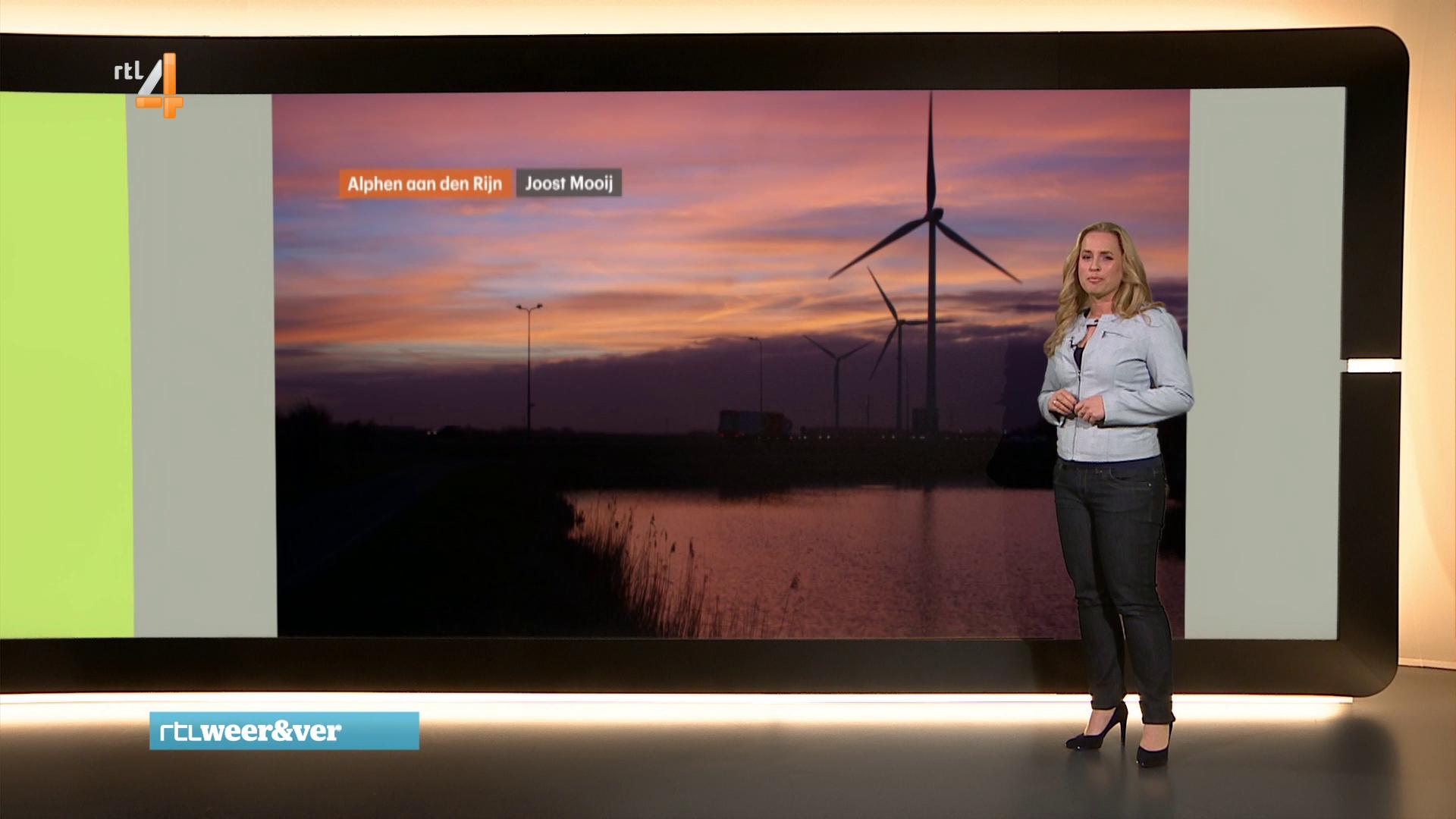Click the single street lamp near the truck

coord(755,340)
